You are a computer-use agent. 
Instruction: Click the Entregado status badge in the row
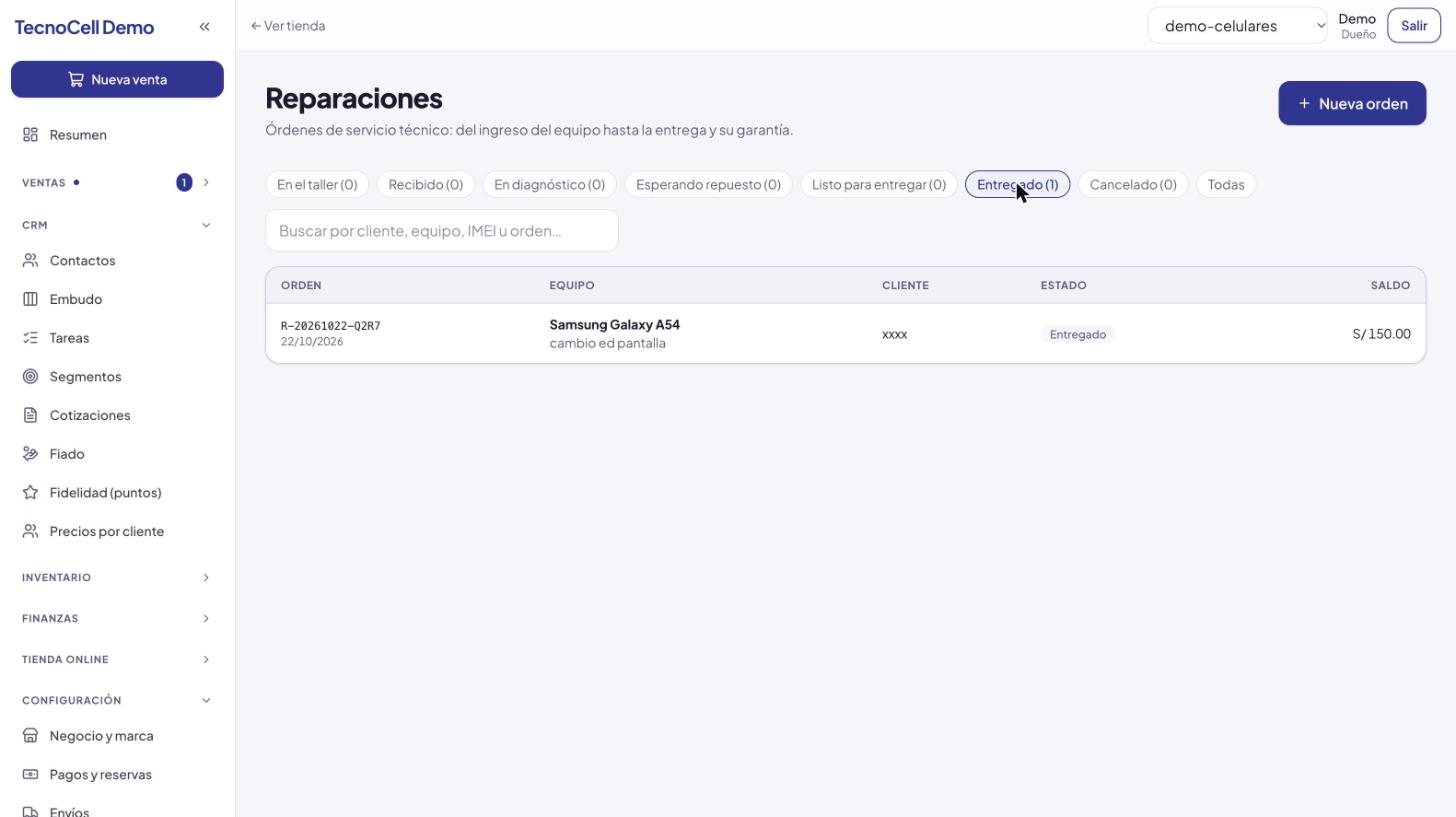pos(1078,335)
